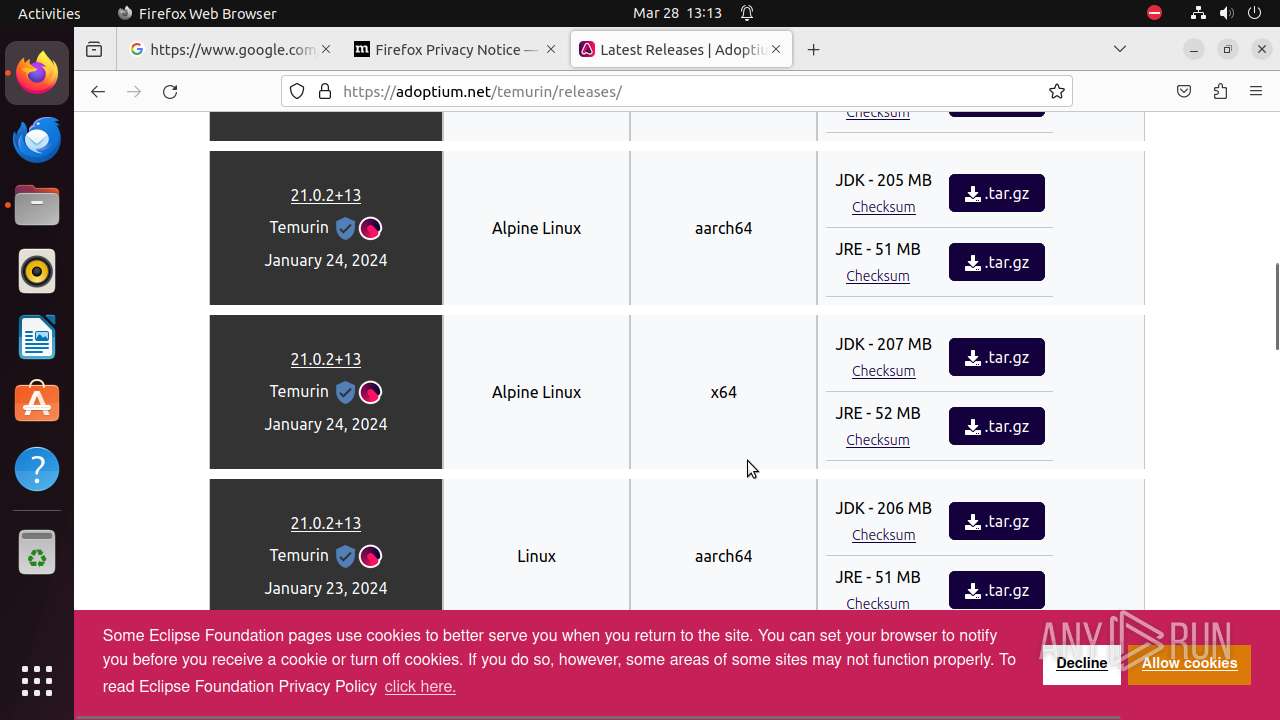Bookmark this page with the star
This screenshot has height=720, width=1280.
[x=1057, y=91]
